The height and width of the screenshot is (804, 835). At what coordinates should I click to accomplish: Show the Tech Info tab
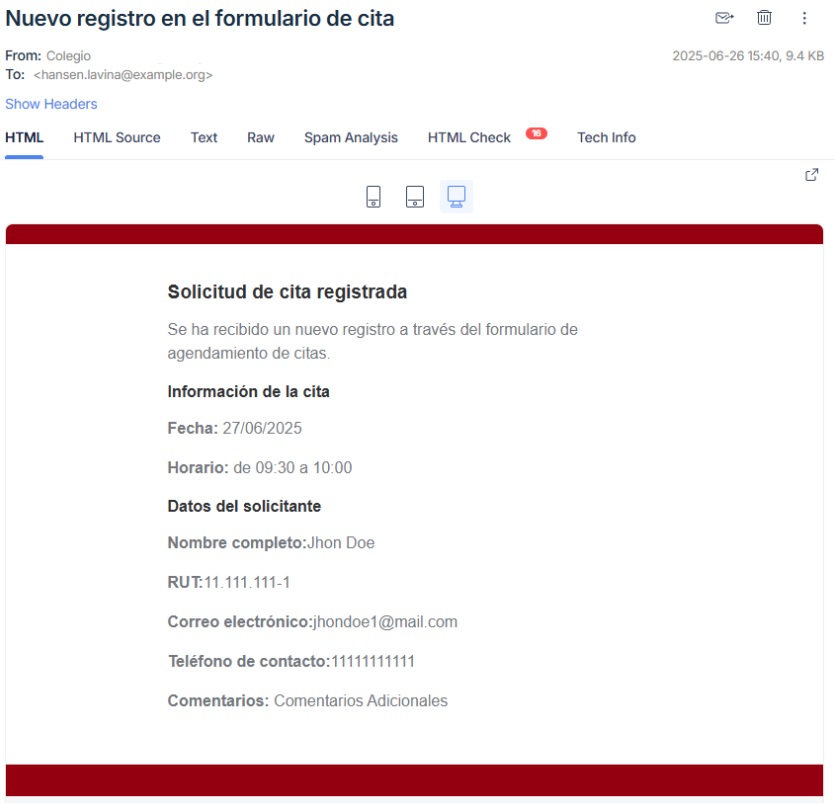click(x=606, y=138)
